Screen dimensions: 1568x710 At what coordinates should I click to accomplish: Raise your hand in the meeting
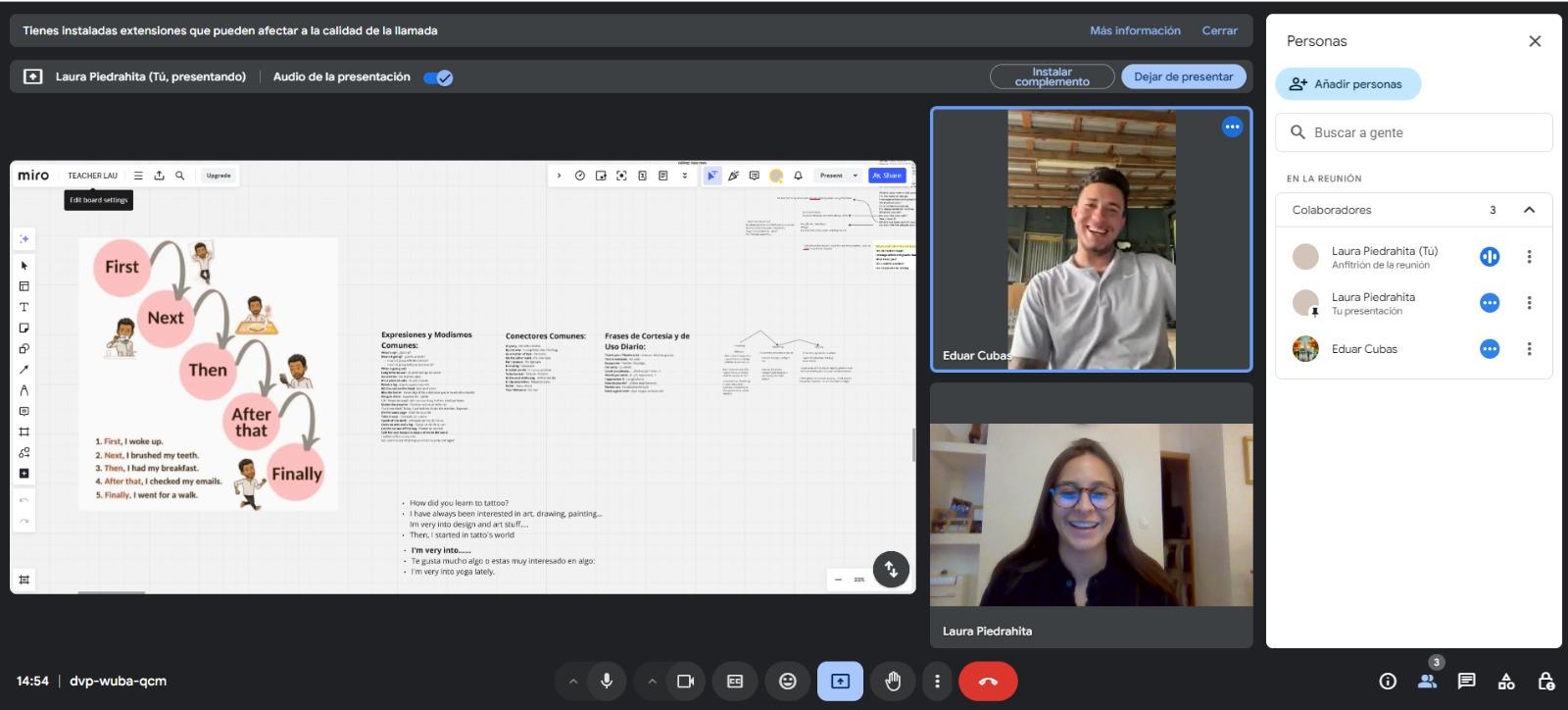(893, 681)
